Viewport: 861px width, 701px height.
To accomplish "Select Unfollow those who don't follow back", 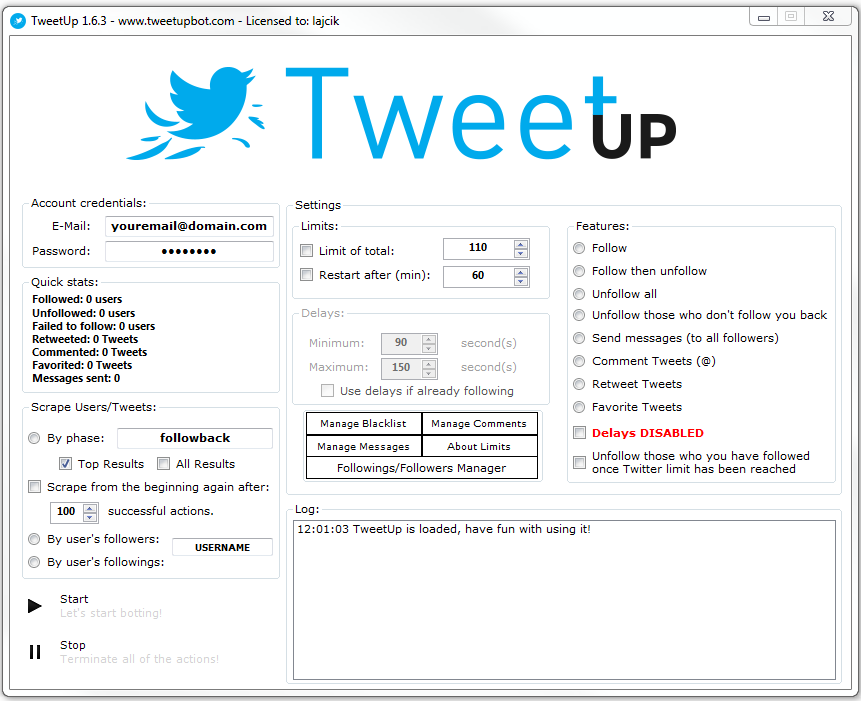I will pyautogui.click(x=579, y=315).
